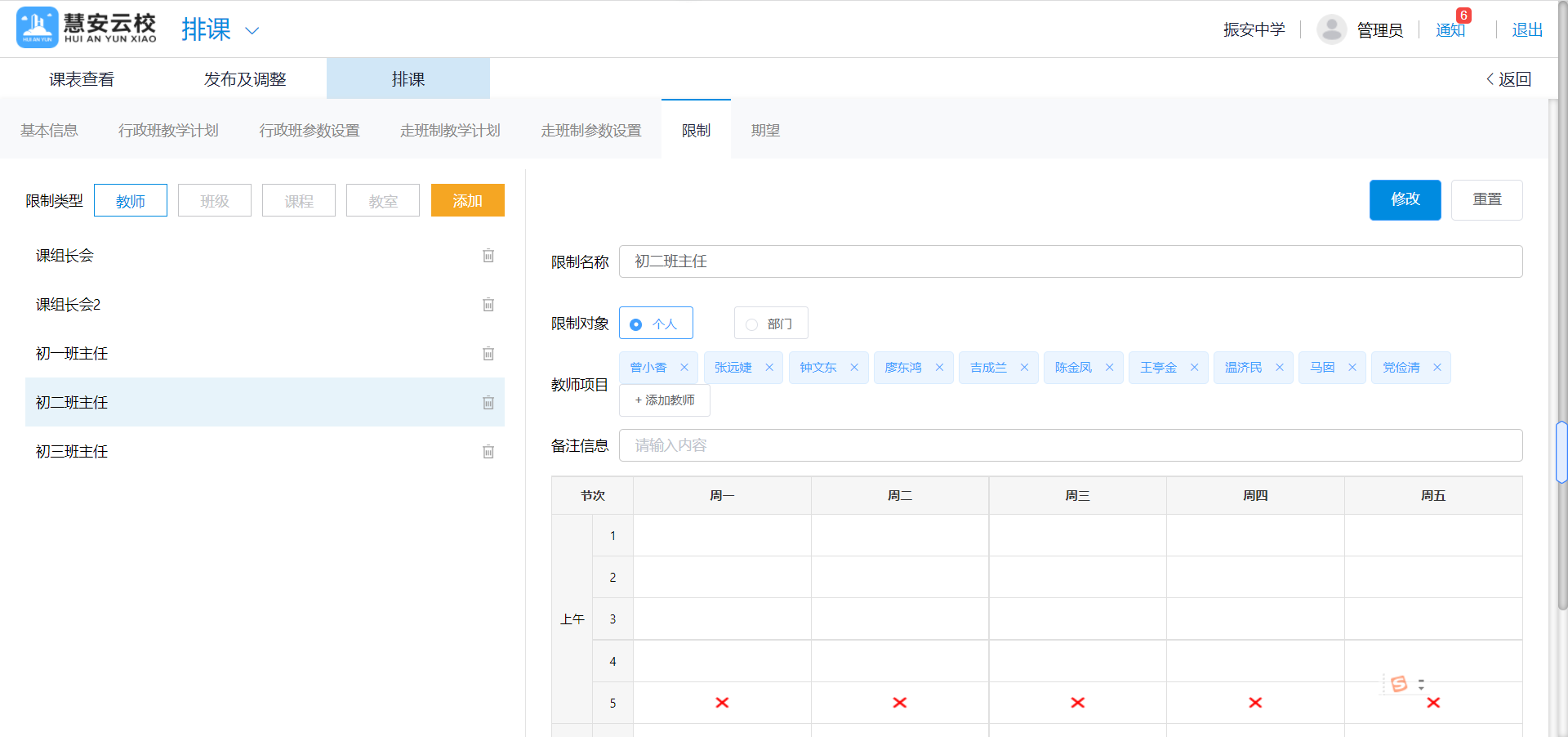Remove teacher 党俭清 tag
The height and width of the screenshot is (737, 1568).
(1437, 368)
